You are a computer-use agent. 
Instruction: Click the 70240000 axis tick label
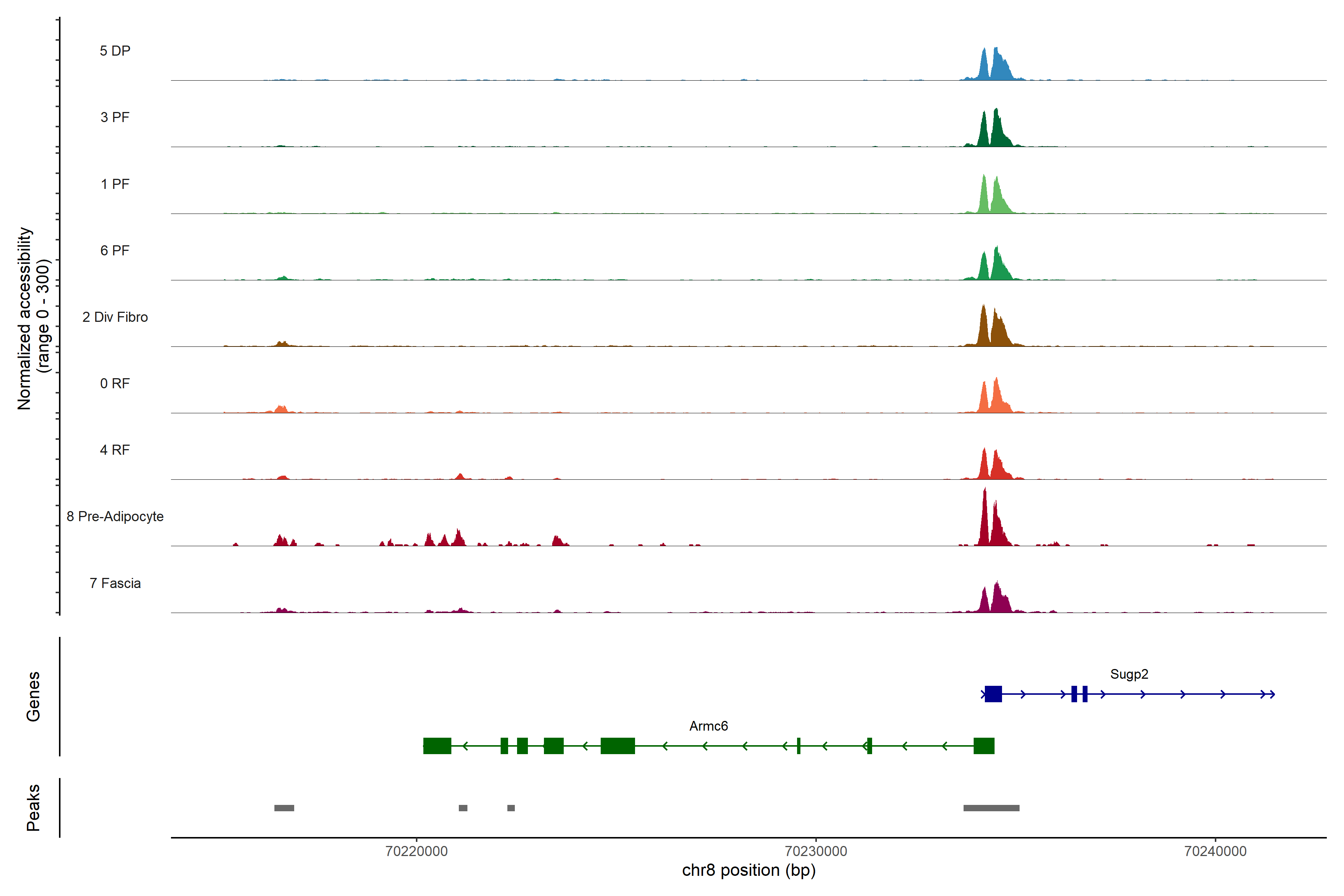1216,851
